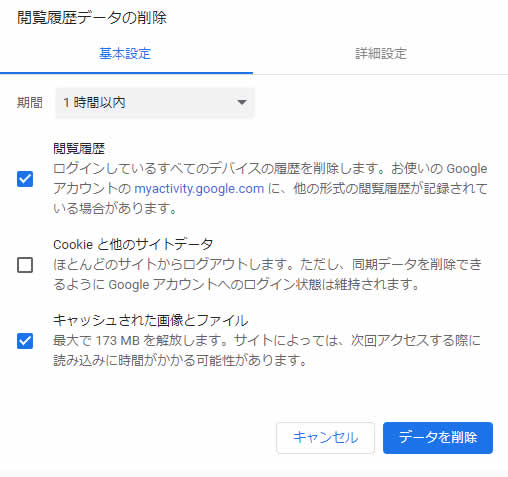Switch to the 基本設定 tab
Image resolution: width=508 pixels, height=477 pixels.
pos(125,53)
